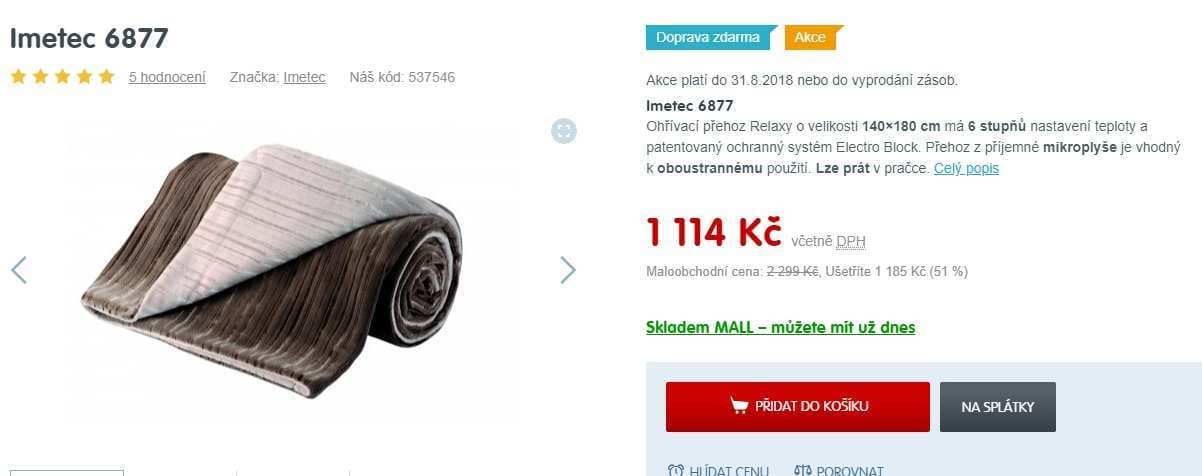This screenshot has height=476, width=1202.
Task: Click the shopping cart icon on red button
Action: [x=739, y=406]
